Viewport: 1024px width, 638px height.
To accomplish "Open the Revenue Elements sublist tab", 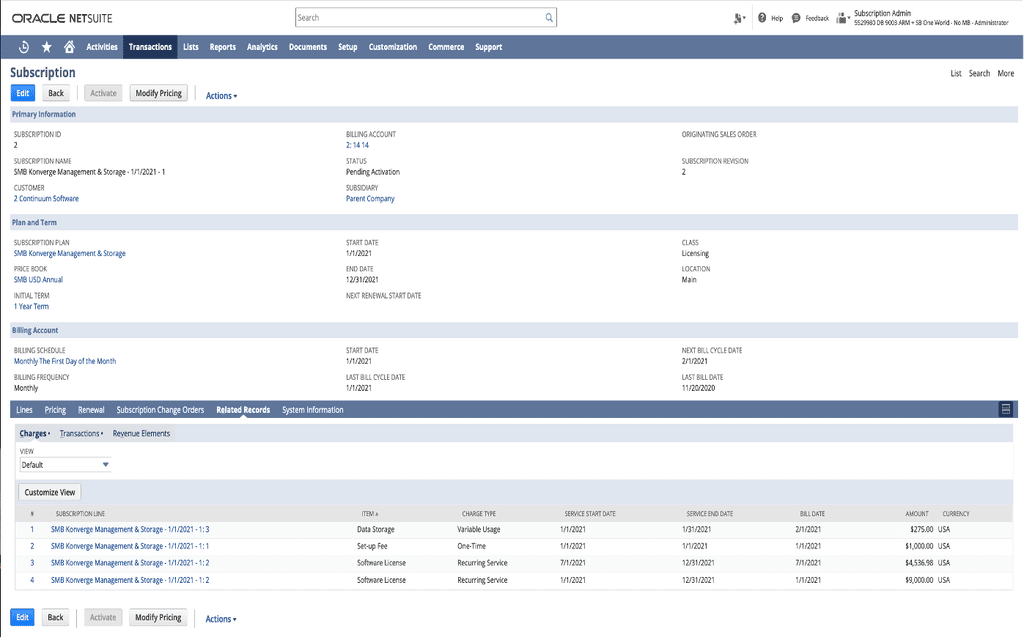I will (141, 434).
